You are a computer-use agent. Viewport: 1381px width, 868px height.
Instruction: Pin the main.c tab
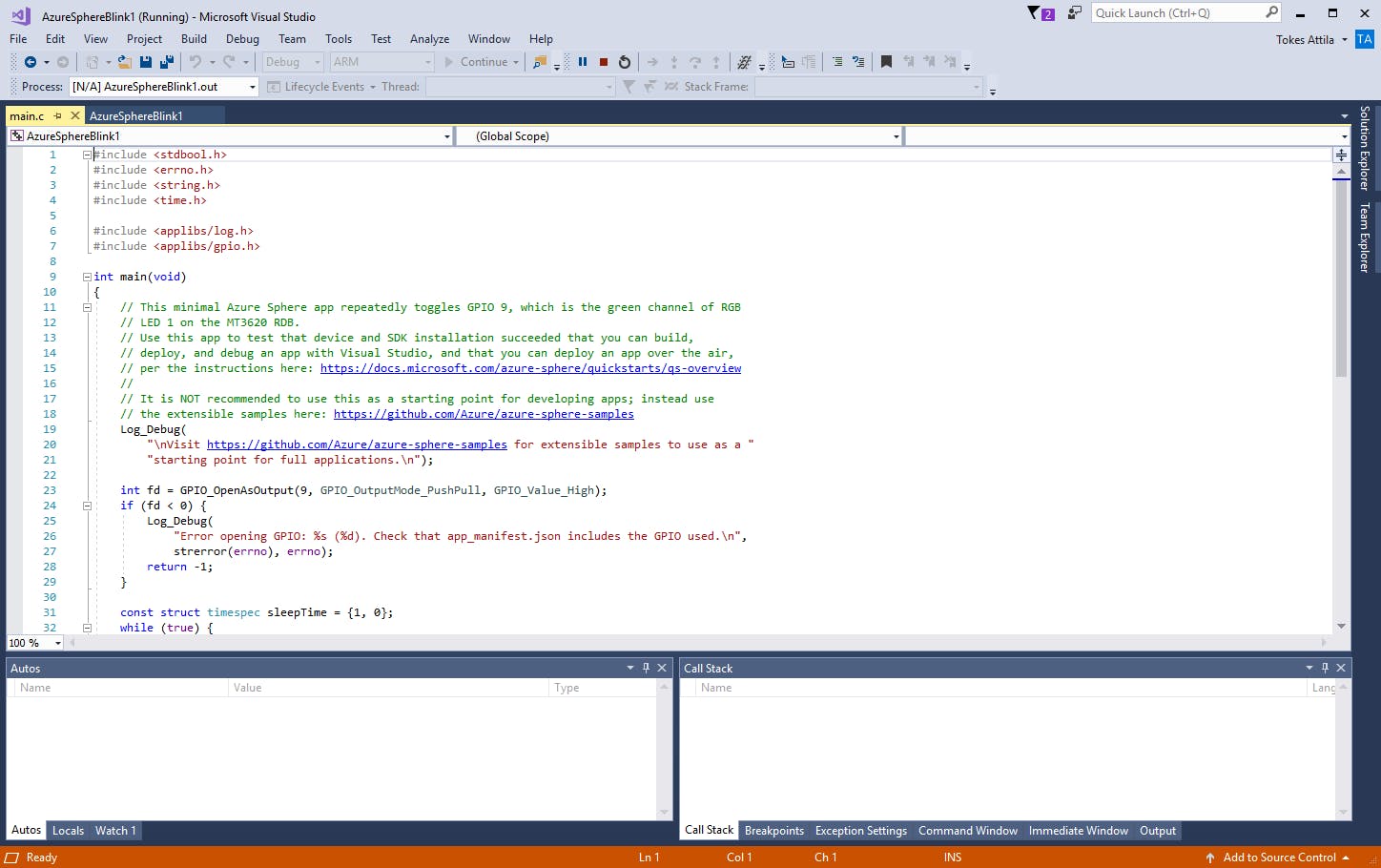tap(58, 115)
